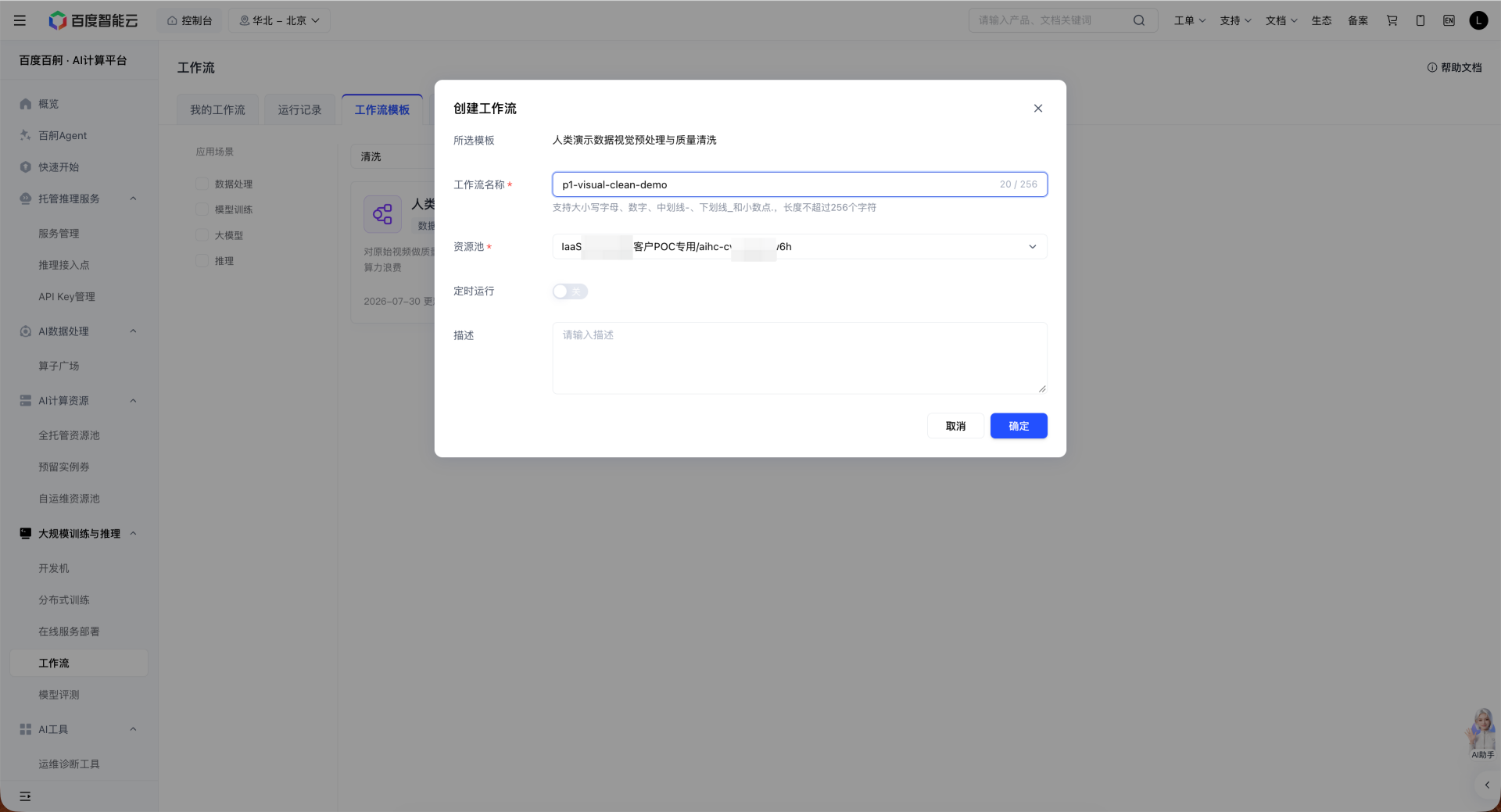Open the 资源池 dropdown

(x=799, y=247)
